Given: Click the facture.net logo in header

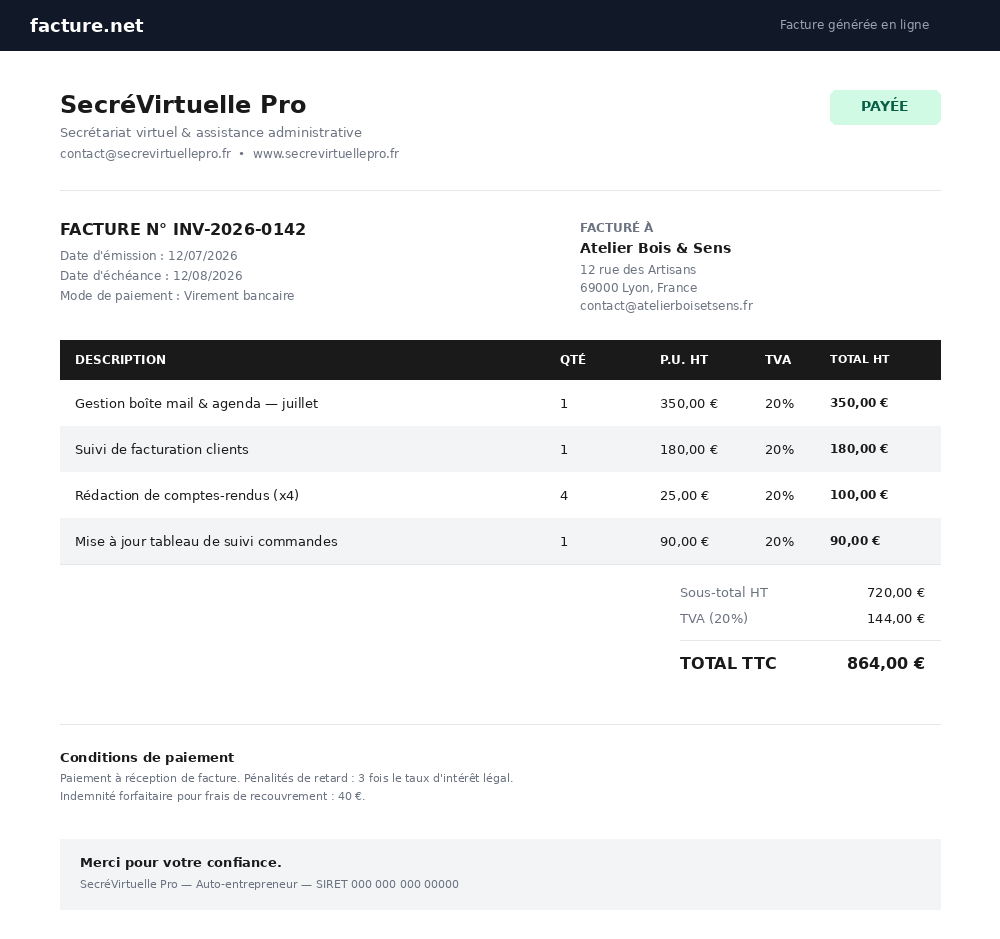Looking at the screenshot, I should 86,26.
